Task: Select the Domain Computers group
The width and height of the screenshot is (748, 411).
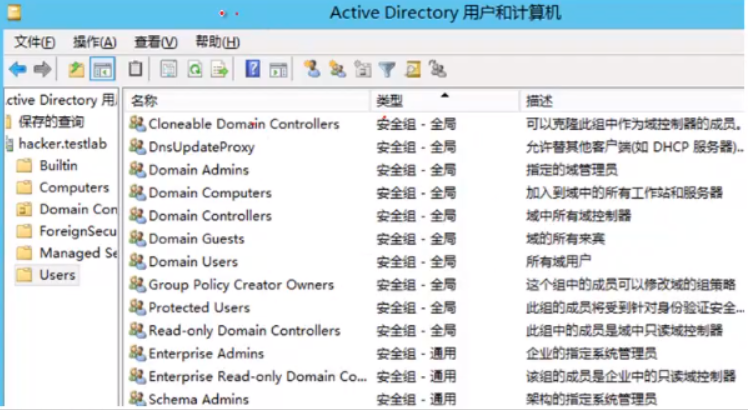Action: (210, 193)
